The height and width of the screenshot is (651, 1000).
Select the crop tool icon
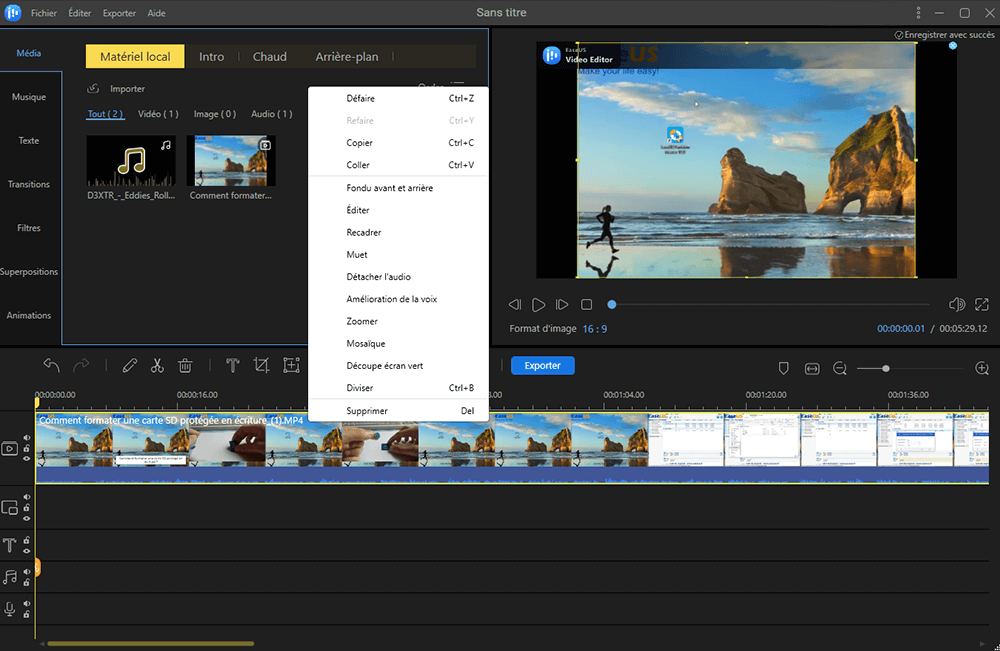pyautogui.click(x=261, y=365)
